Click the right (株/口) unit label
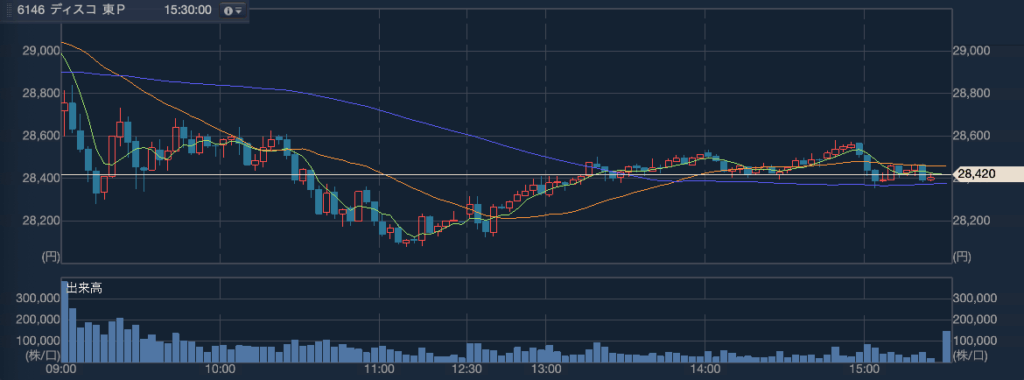 [970, 356]
